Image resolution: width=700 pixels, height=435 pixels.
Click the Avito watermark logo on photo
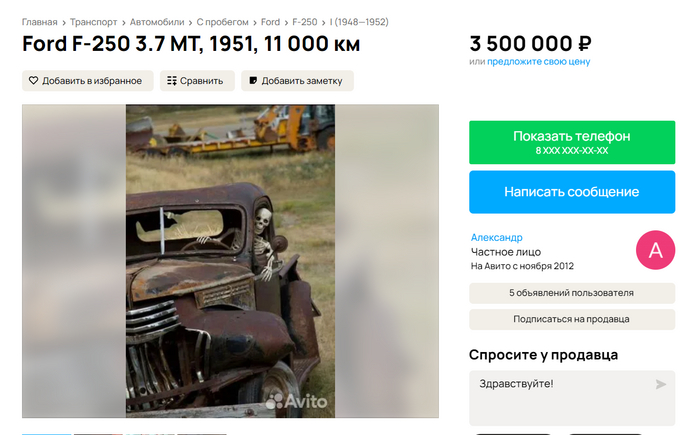click(x=296, y=401)
